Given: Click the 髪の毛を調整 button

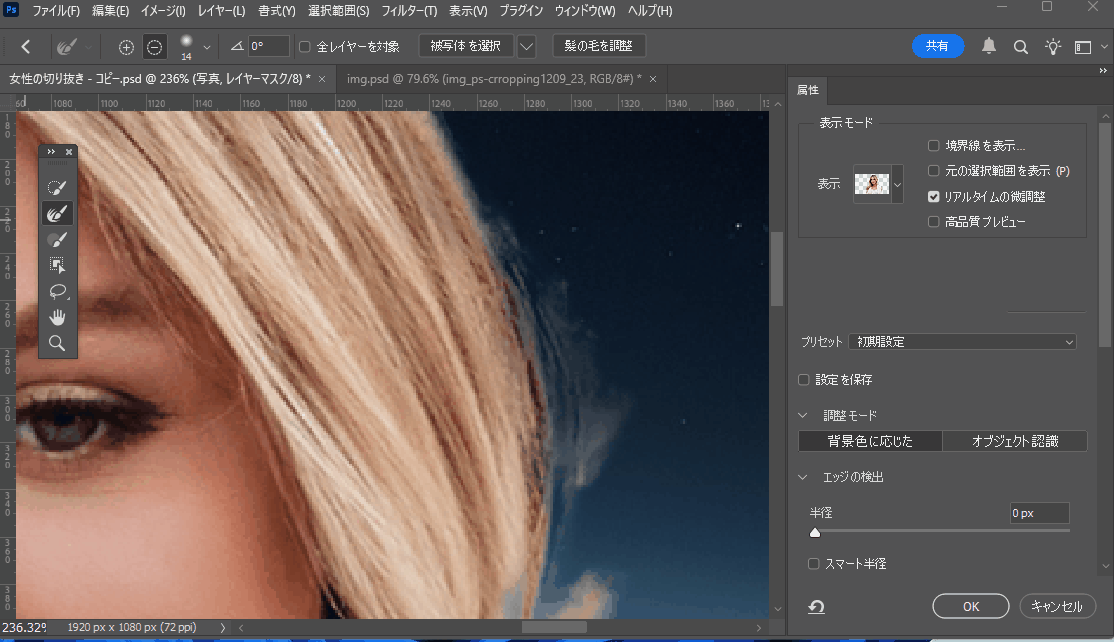Looking at the screenshot, I should click(598, 46).
